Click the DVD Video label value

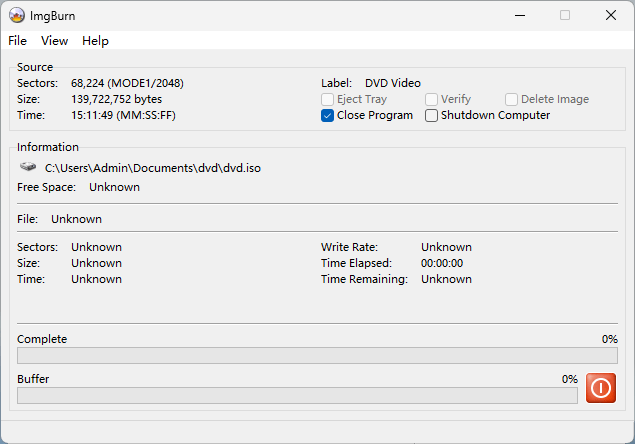click(x=393, y=83)
